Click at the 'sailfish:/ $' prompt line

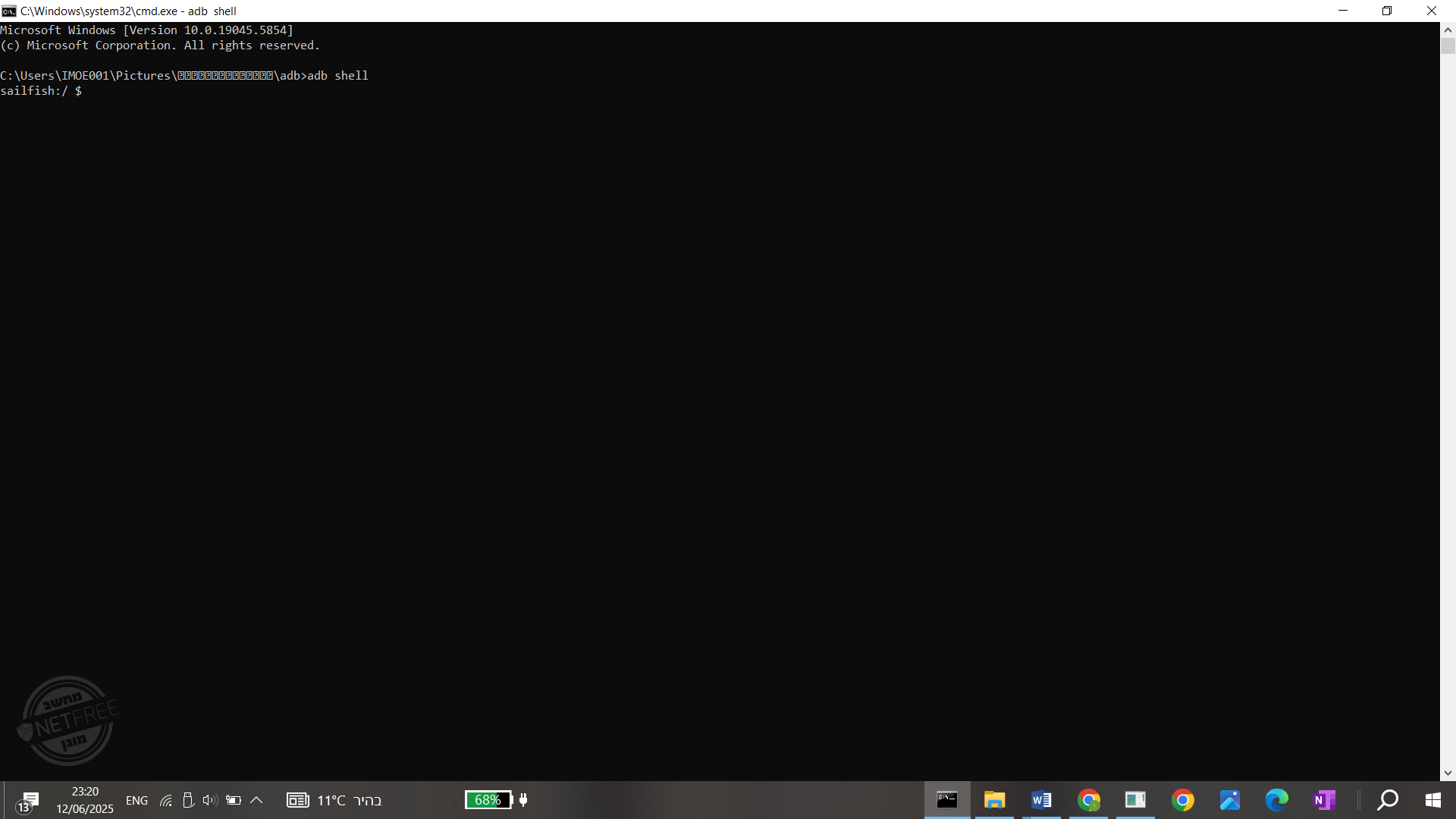(x=41, y=91)
